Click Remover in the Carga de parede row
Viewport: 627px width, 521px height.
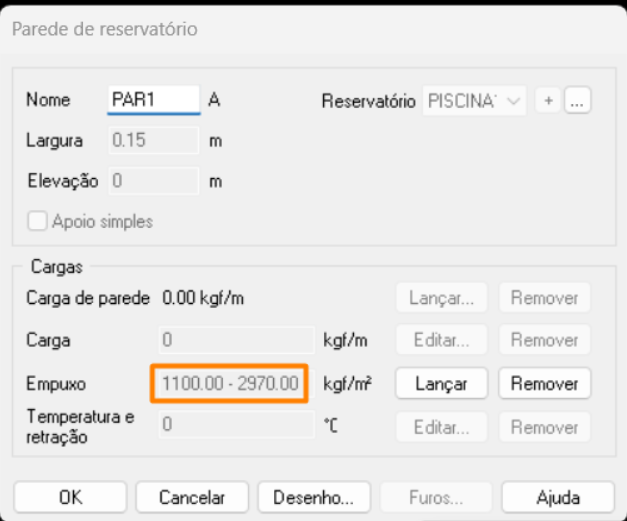tap(545, 298)
